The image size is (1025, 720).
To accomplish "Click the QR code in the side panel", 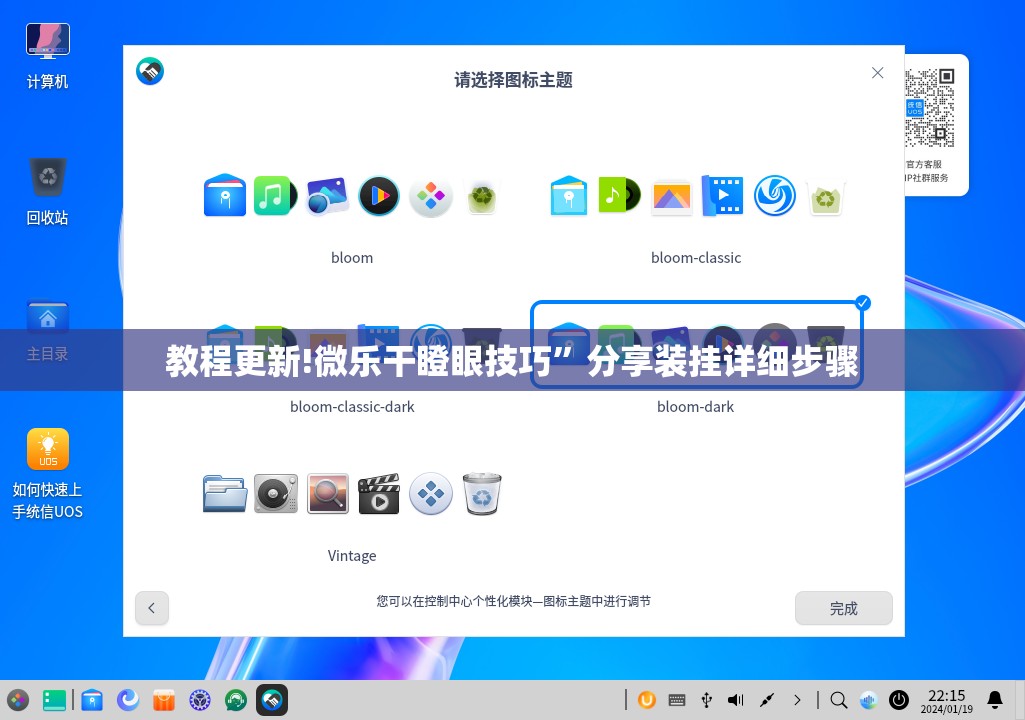I will point(929,108).
